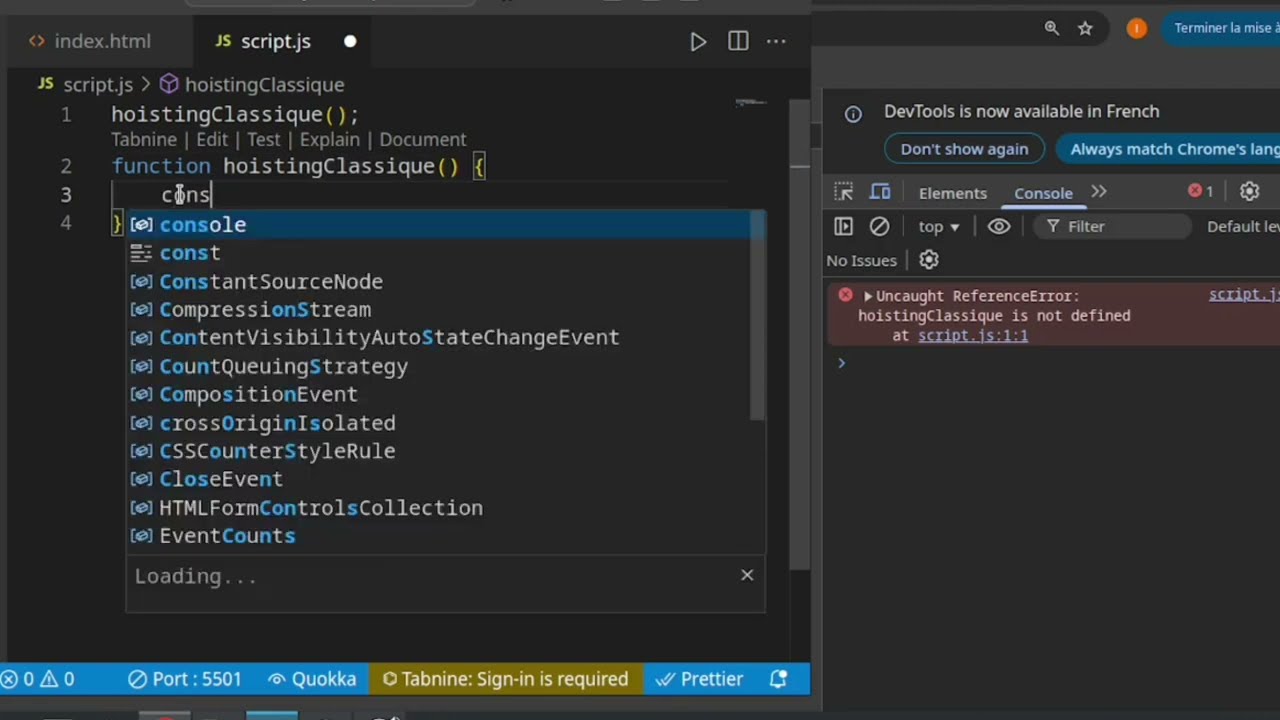This screenshot has width=1280, height=720.
Task: Open the Chrome profile avatar
Action: pyautogui.click(x=1136, y=28)
